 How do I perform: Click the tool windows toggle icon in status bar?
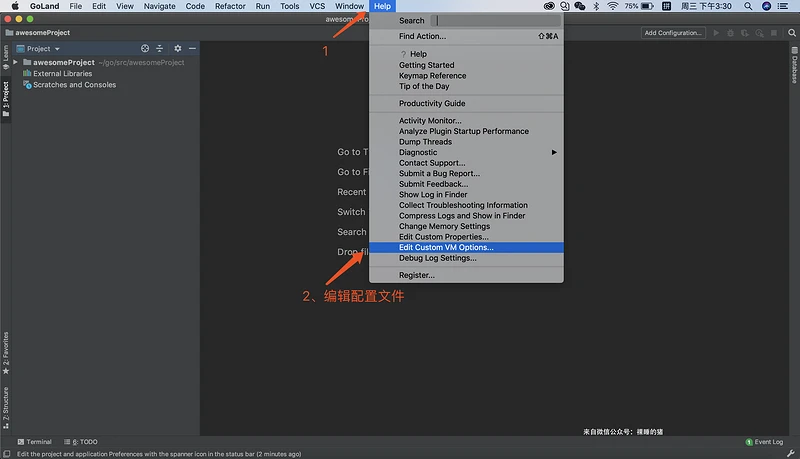[7, 454]
